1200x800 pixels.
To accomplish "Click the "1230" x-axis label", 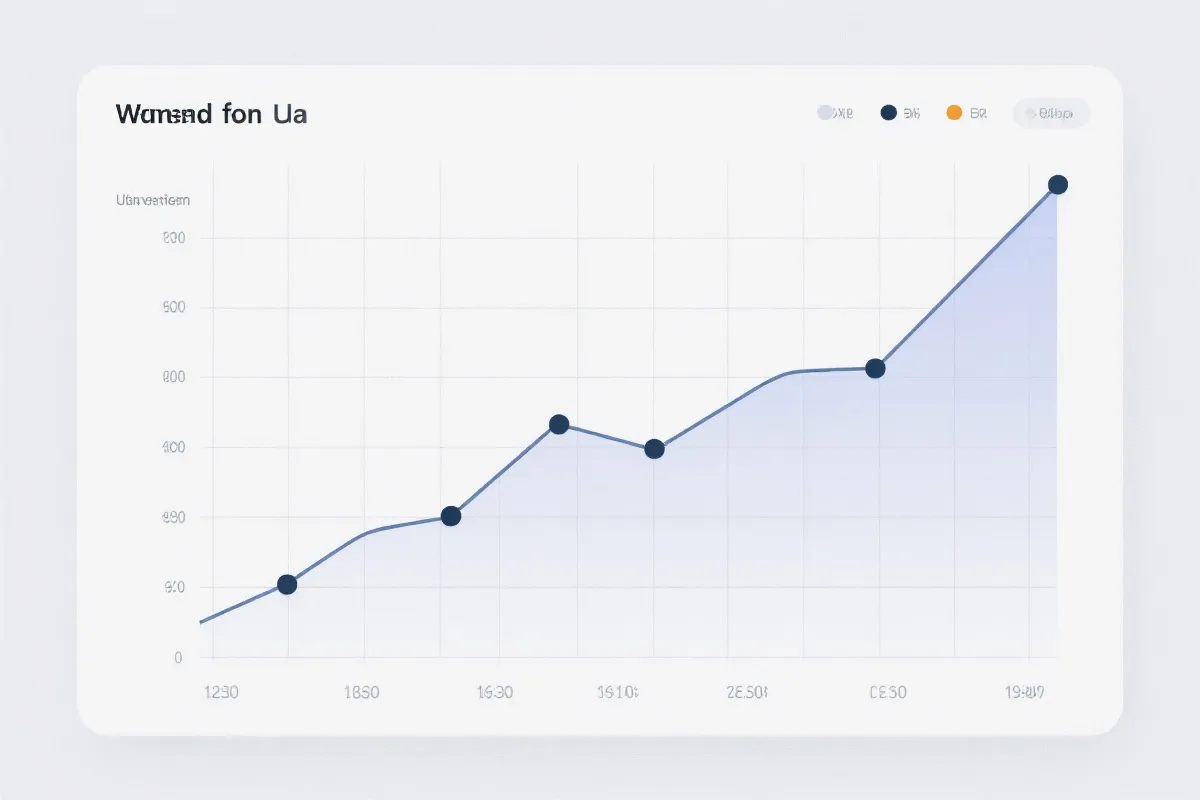I will [220, 692].
